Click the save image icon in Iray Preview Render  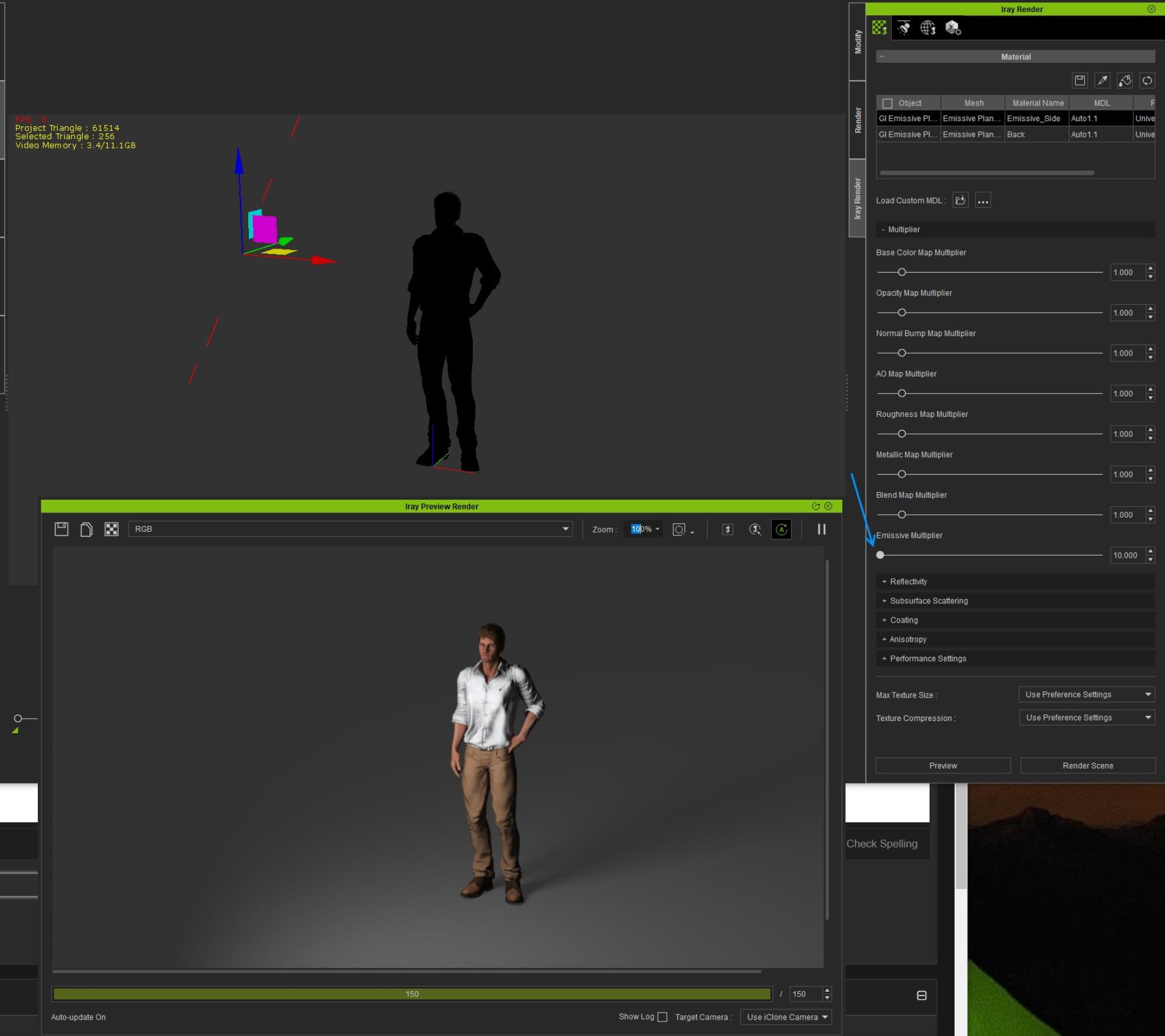tap(62, 529)
